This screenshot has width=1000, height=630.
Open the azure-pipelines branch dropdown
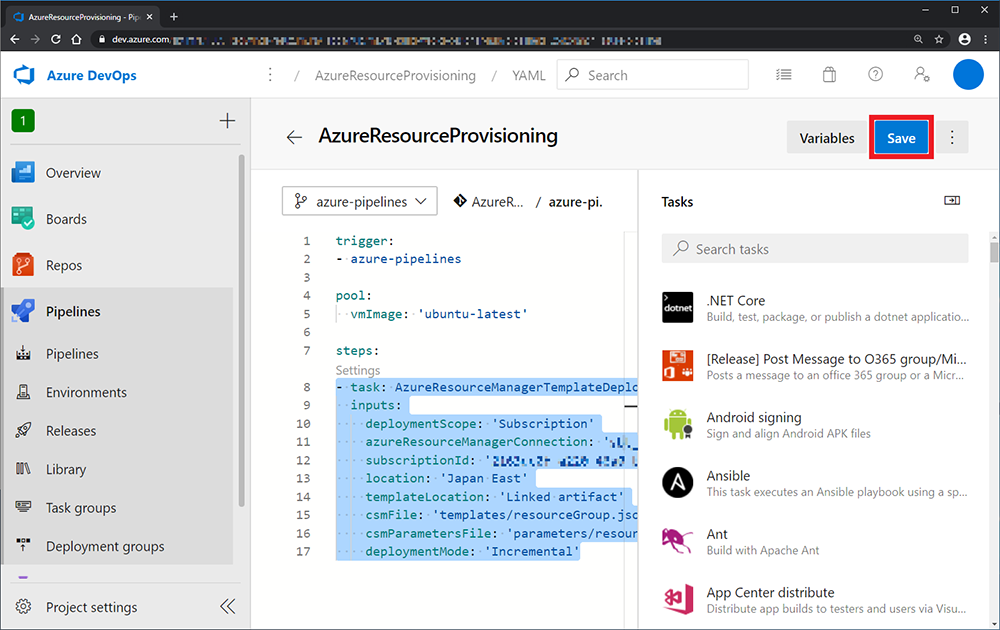(x=360, y=201)
